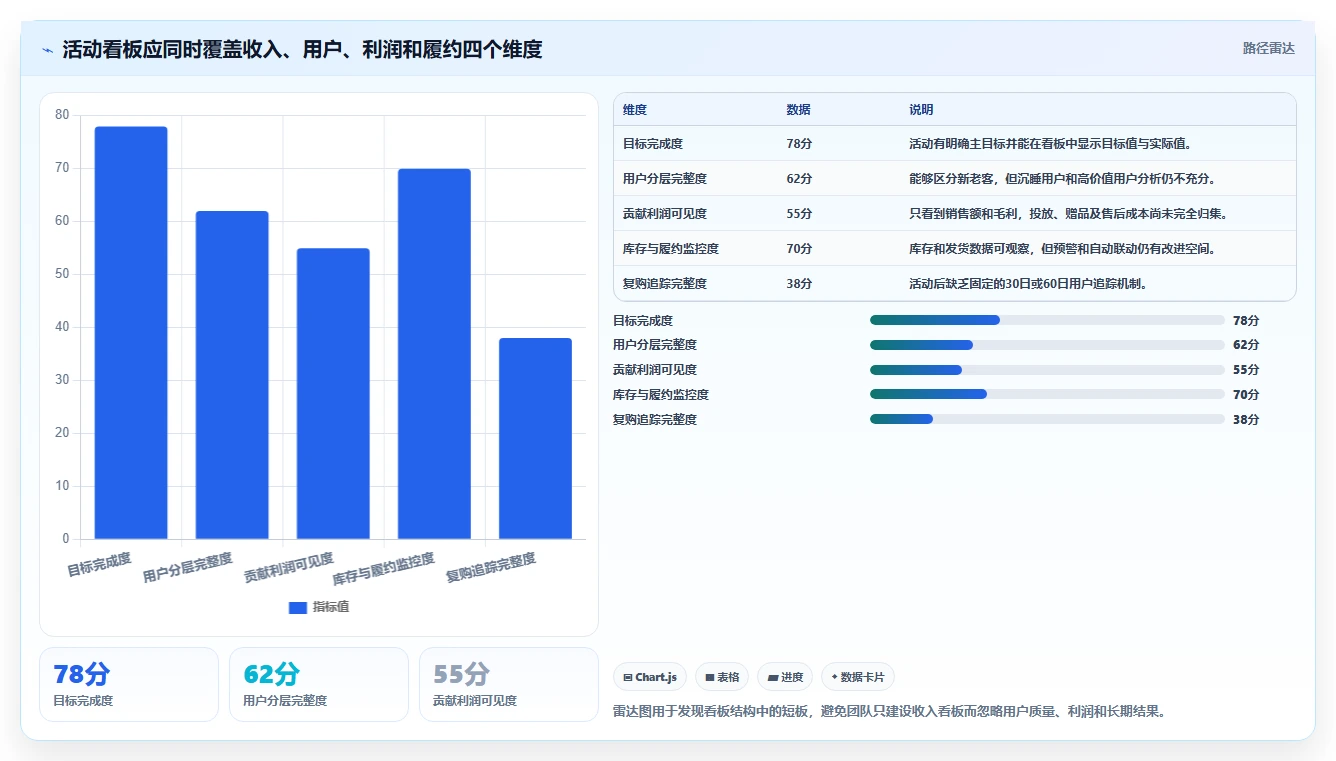1336x761 pixels.
Task: Click the 复购追踪完整度 label beside progress bar
Action: click(655, 419)
